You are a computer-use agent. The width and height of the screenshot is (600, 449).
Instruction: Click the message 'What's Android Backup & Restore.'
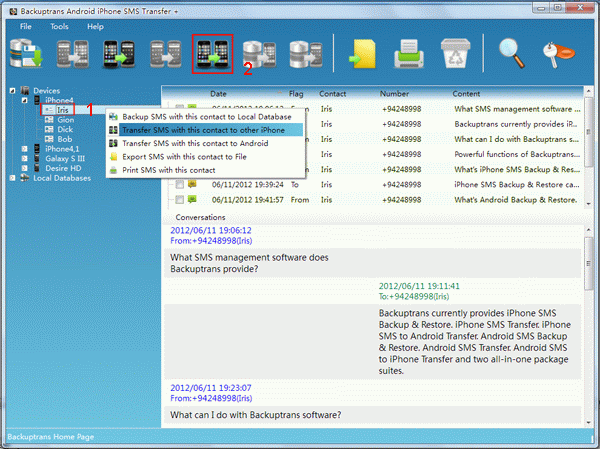(515, 199)
